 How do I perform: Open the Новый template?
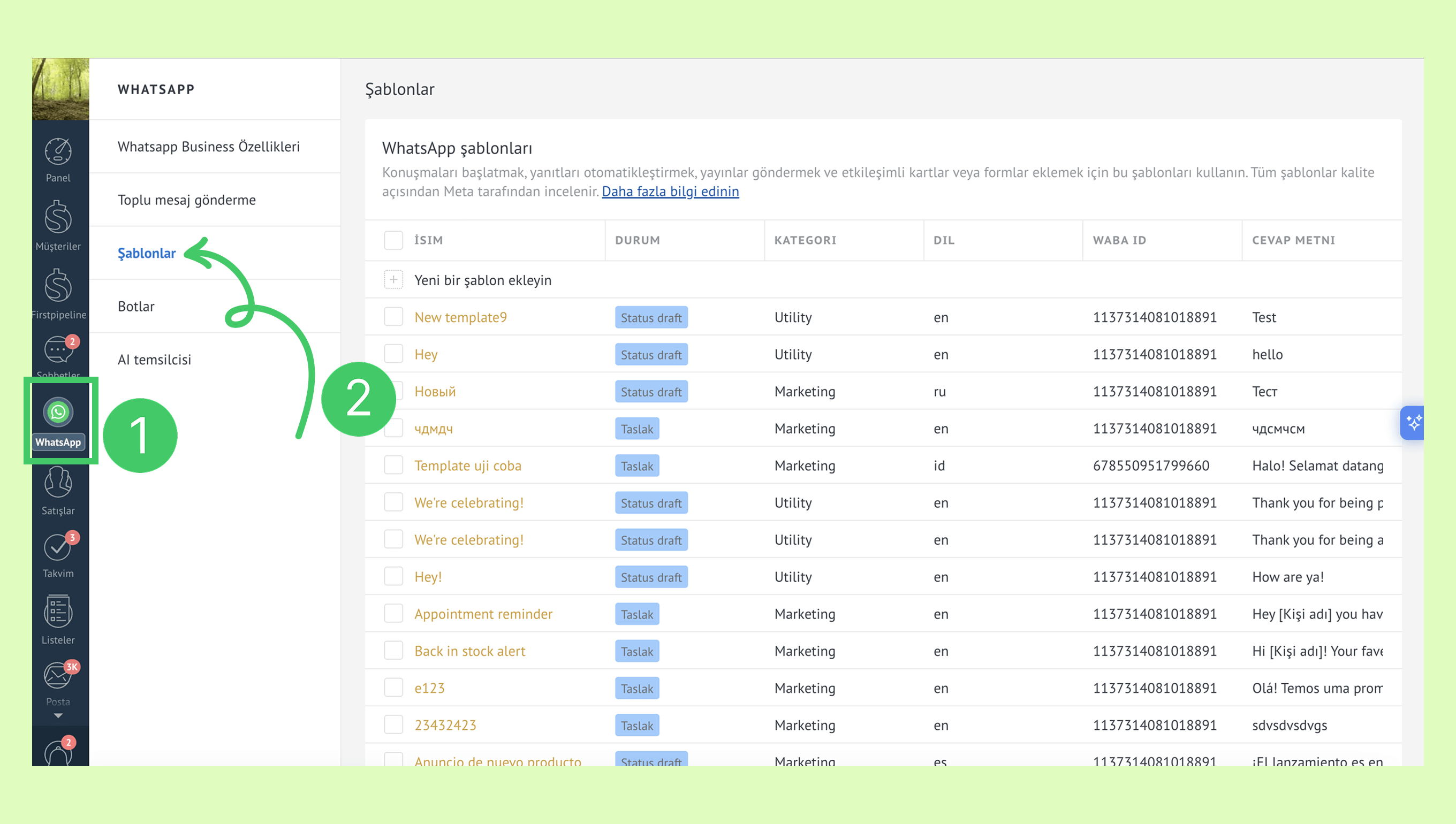(x=435, y=392)
